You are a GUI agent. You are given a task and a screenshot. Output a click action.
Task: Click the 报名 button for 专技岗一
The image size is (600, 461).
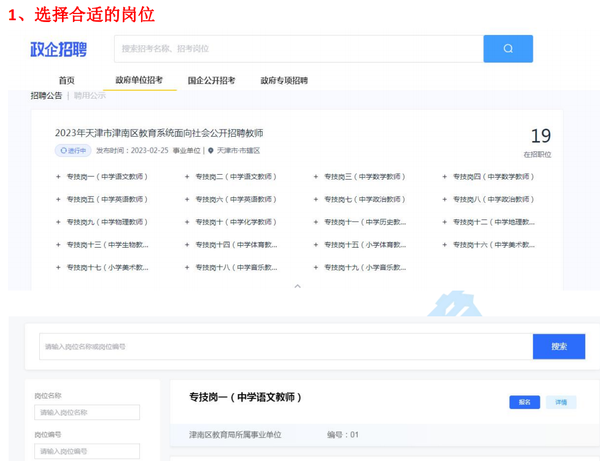[524, 402]
